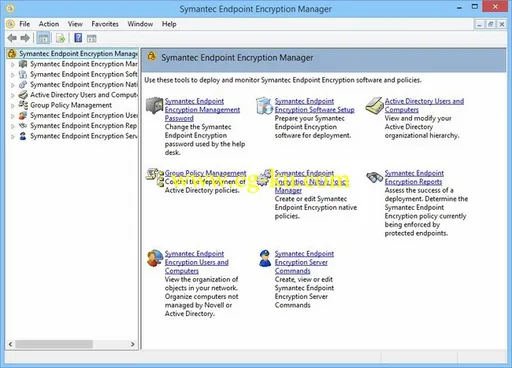Image resolution: width=512 pixels, height=368 pixels.
Task: Expand the Symantec Endpoint Encryption Use tree node
Action: click(13, 116)
